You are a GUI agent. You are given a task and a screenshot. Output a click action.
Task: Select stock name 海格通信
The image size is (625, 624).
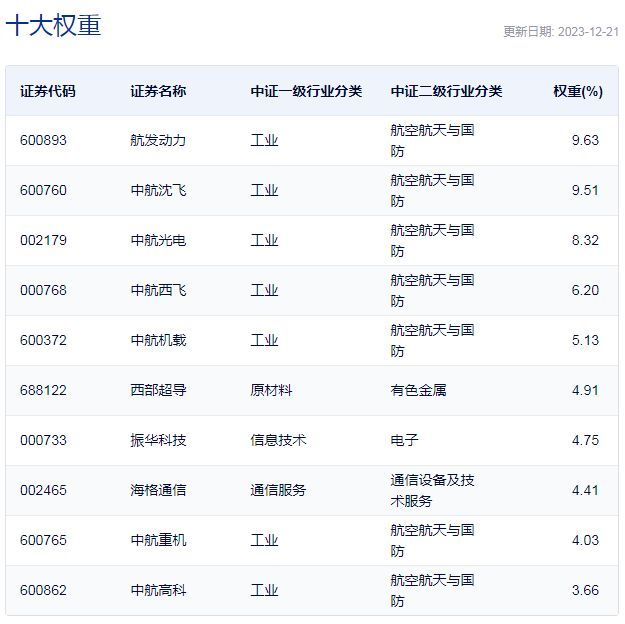coord(158,490)
